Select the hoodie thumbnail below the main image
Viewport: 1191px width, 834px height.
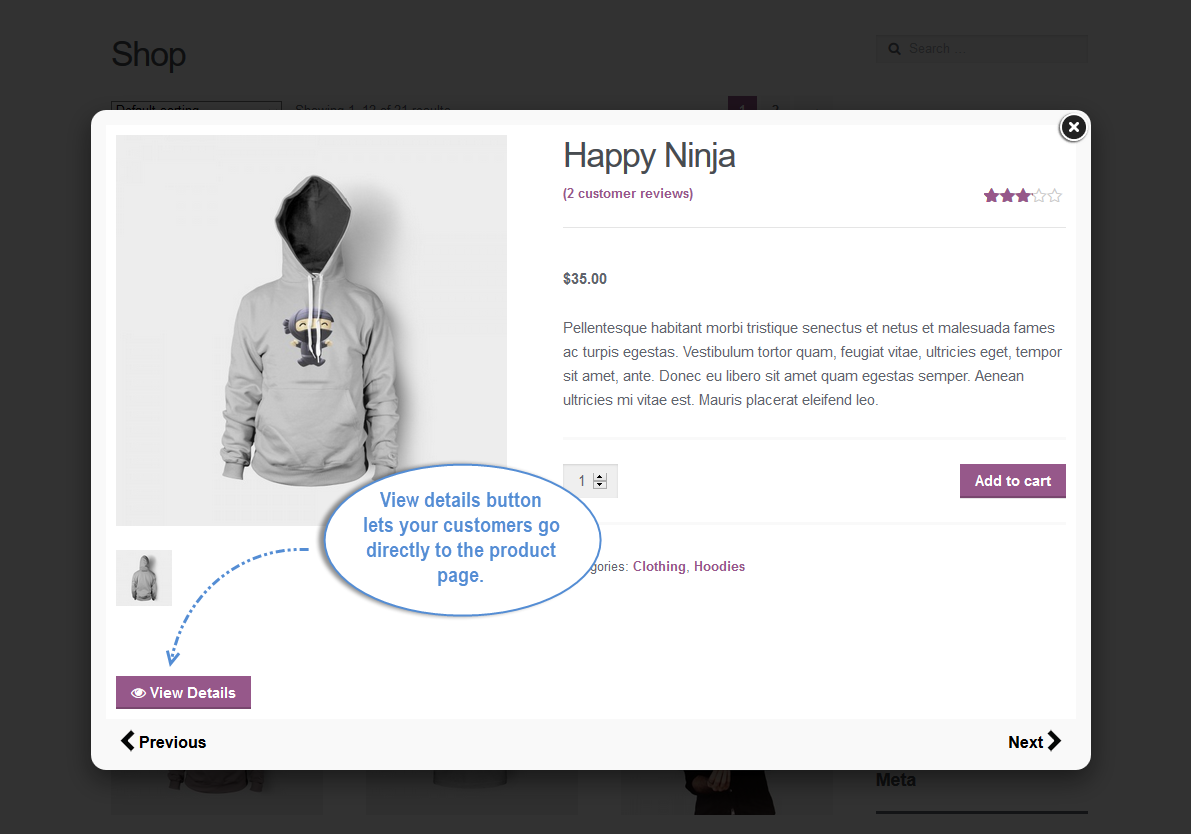[x=143, y=577]
